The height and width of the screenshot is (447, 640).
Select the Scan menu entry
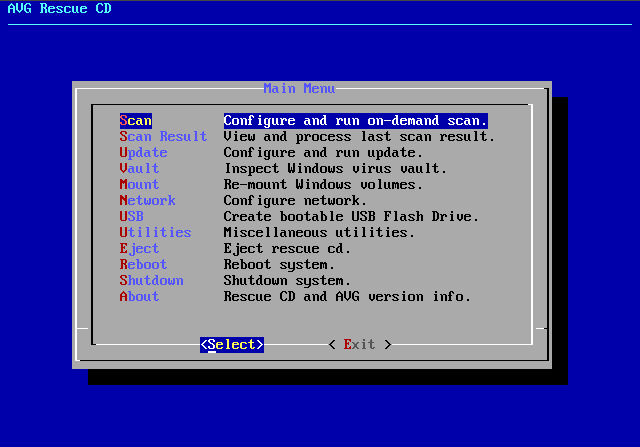136,121
